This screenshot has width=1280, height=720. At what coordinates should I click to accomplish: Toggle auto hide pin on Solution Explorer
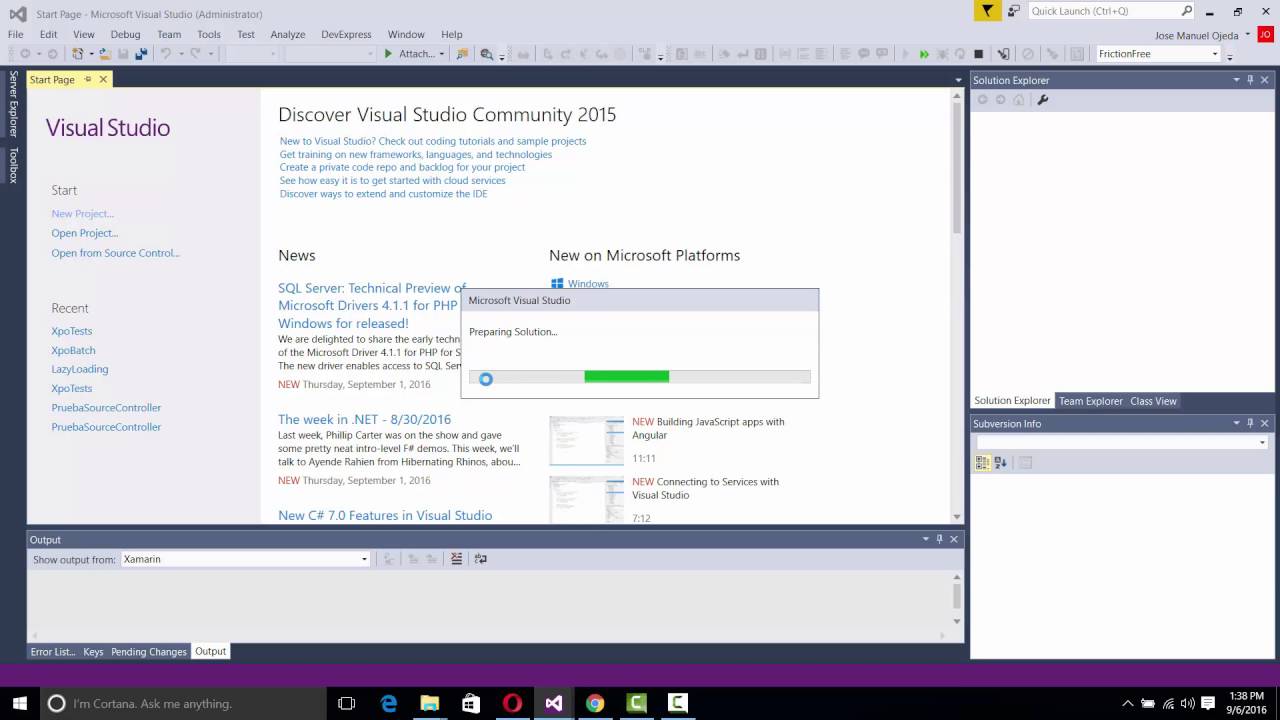pyautogui.click(x=1250, y=80)
